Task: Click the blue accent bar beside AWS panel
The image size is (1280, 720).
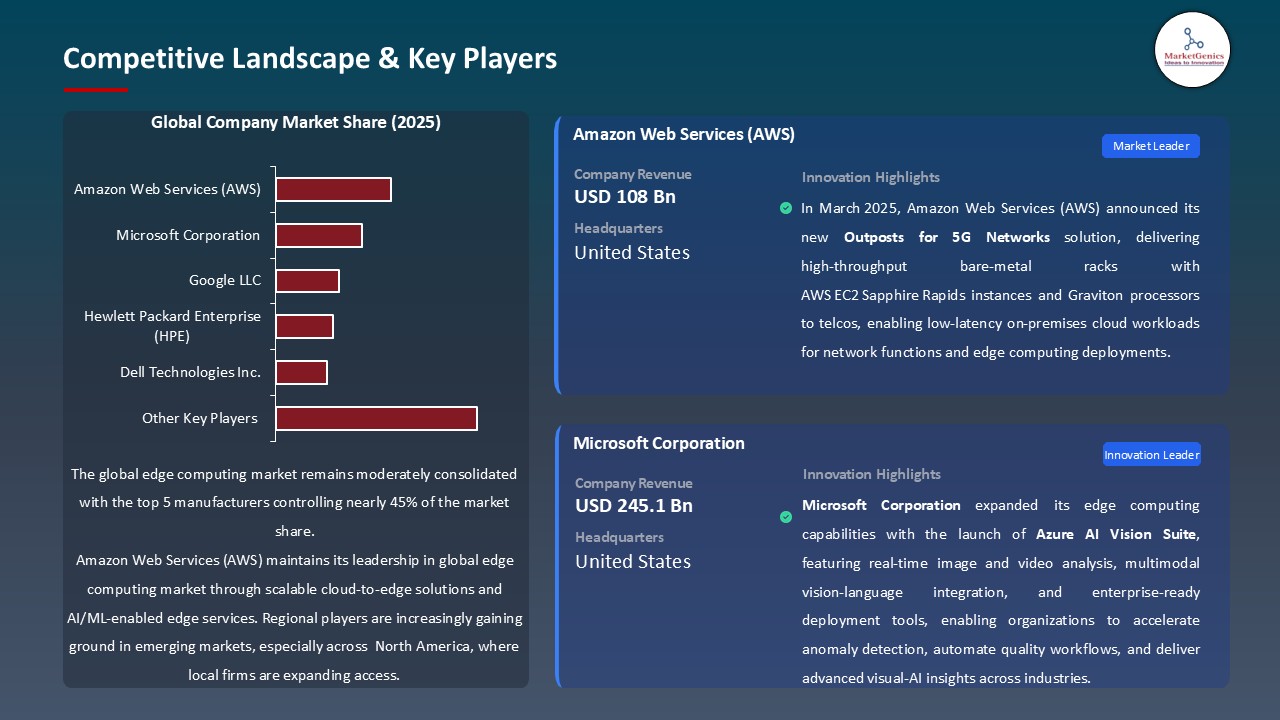Action: [x=557, y=255]
